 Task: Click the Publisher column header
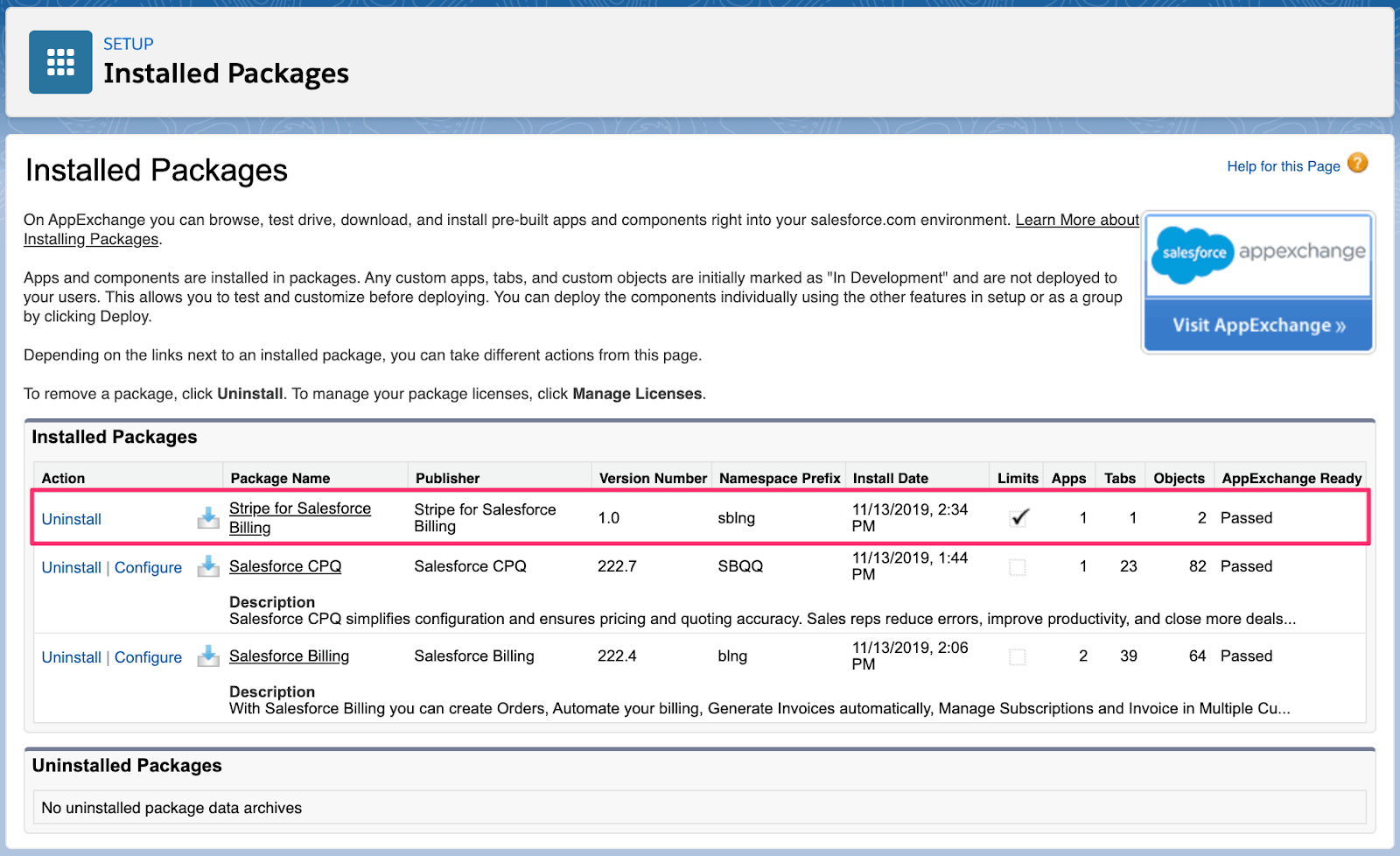(x=448, y=478)
